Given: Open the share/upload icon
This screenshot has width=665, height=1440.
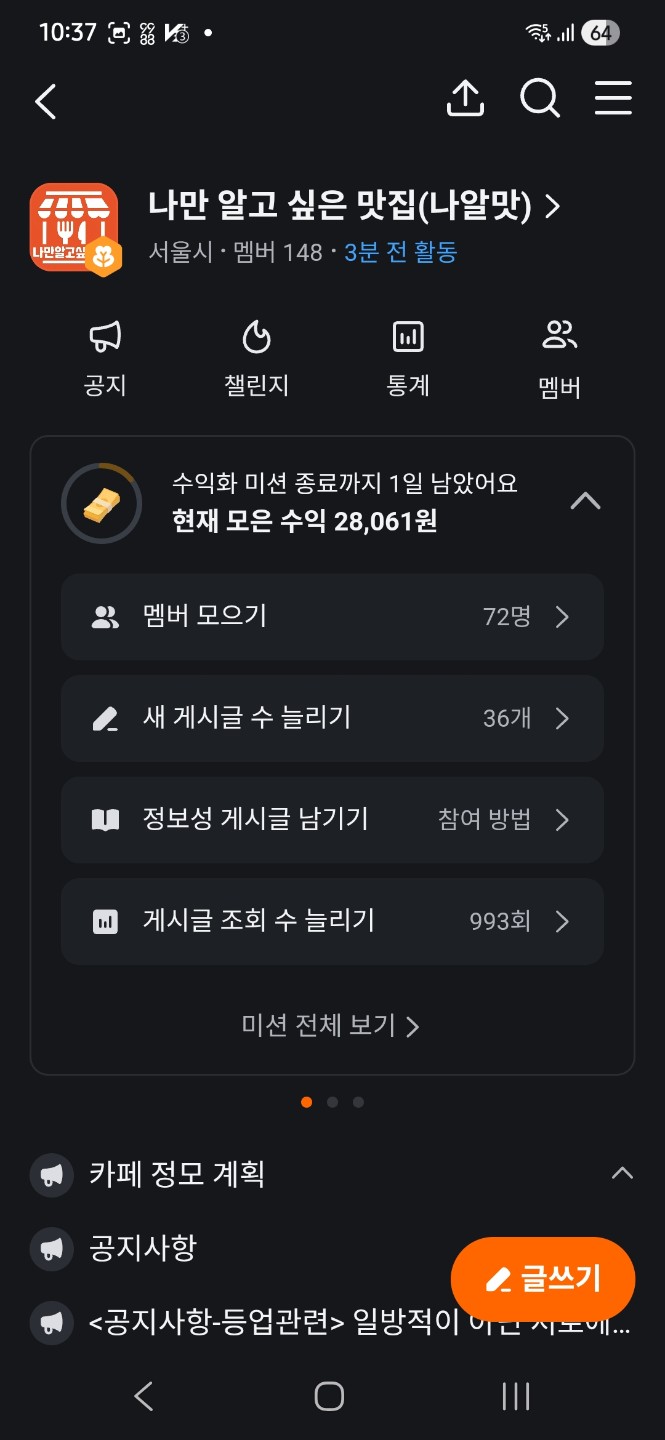Looking at the screenshot, I should [x=465, y=99].
